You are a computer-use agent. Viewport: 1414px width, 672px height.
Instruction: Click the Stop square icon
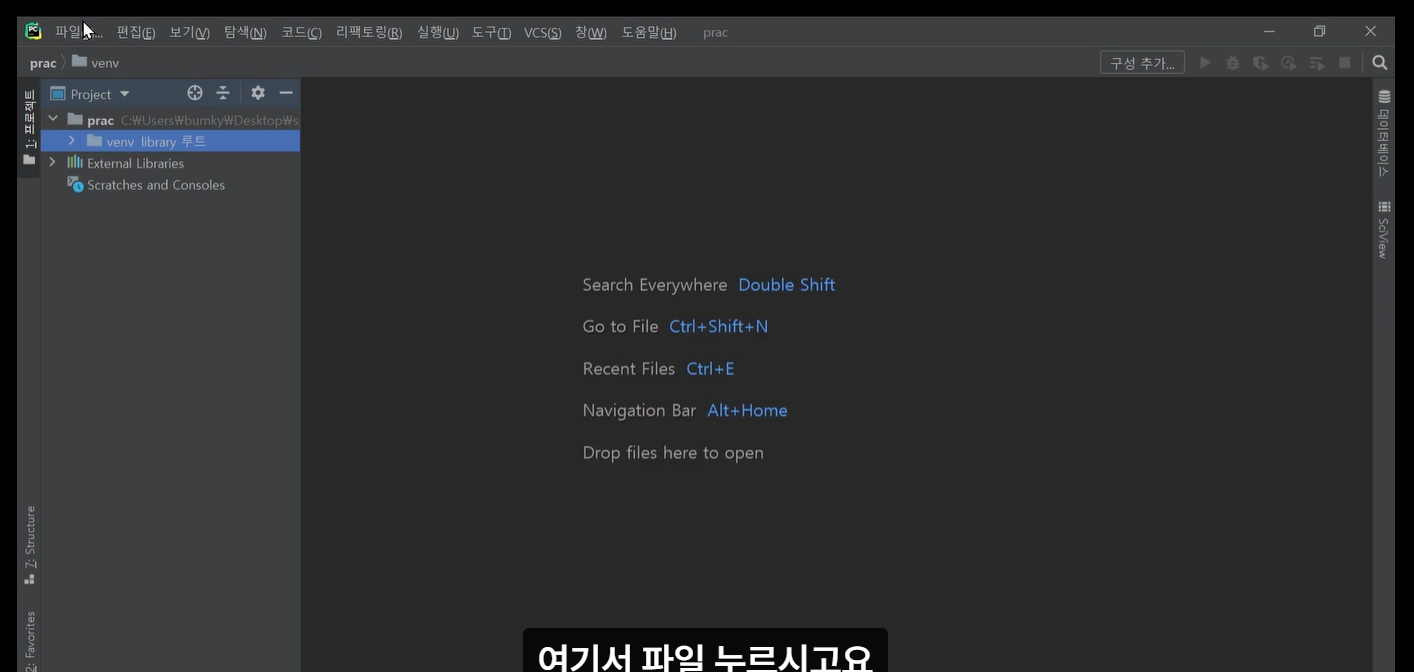pos(1345,63)
